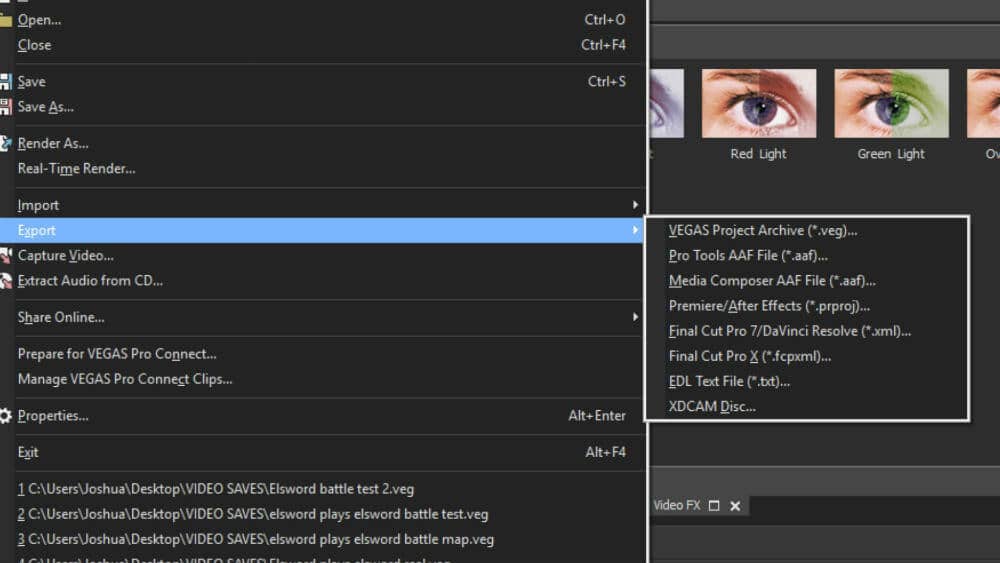Undock the Video FX window with square icon
The image size is (1000, 563).
(714, 506)
